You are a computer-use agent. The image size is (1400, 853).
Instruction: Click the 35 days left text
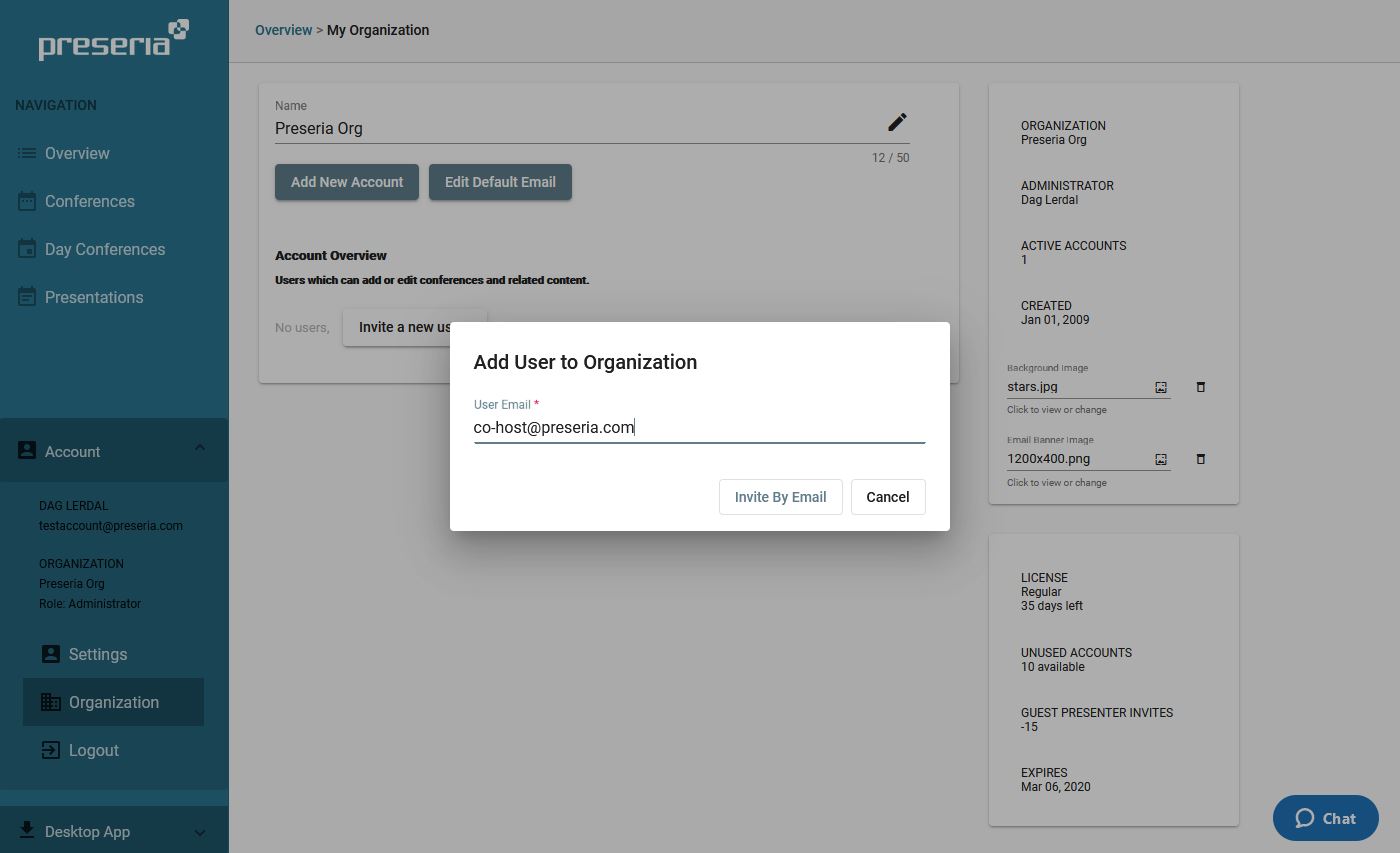[1052, 605]
